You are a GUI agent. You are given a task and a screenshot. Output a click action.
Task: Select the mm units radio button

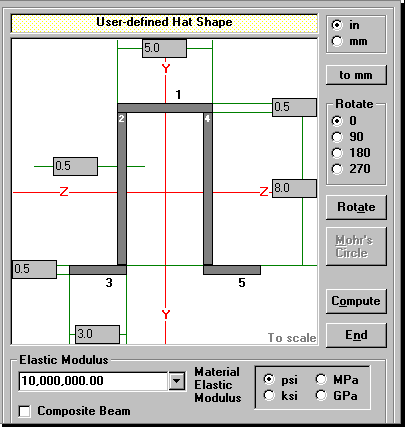[x=337, y=41]
